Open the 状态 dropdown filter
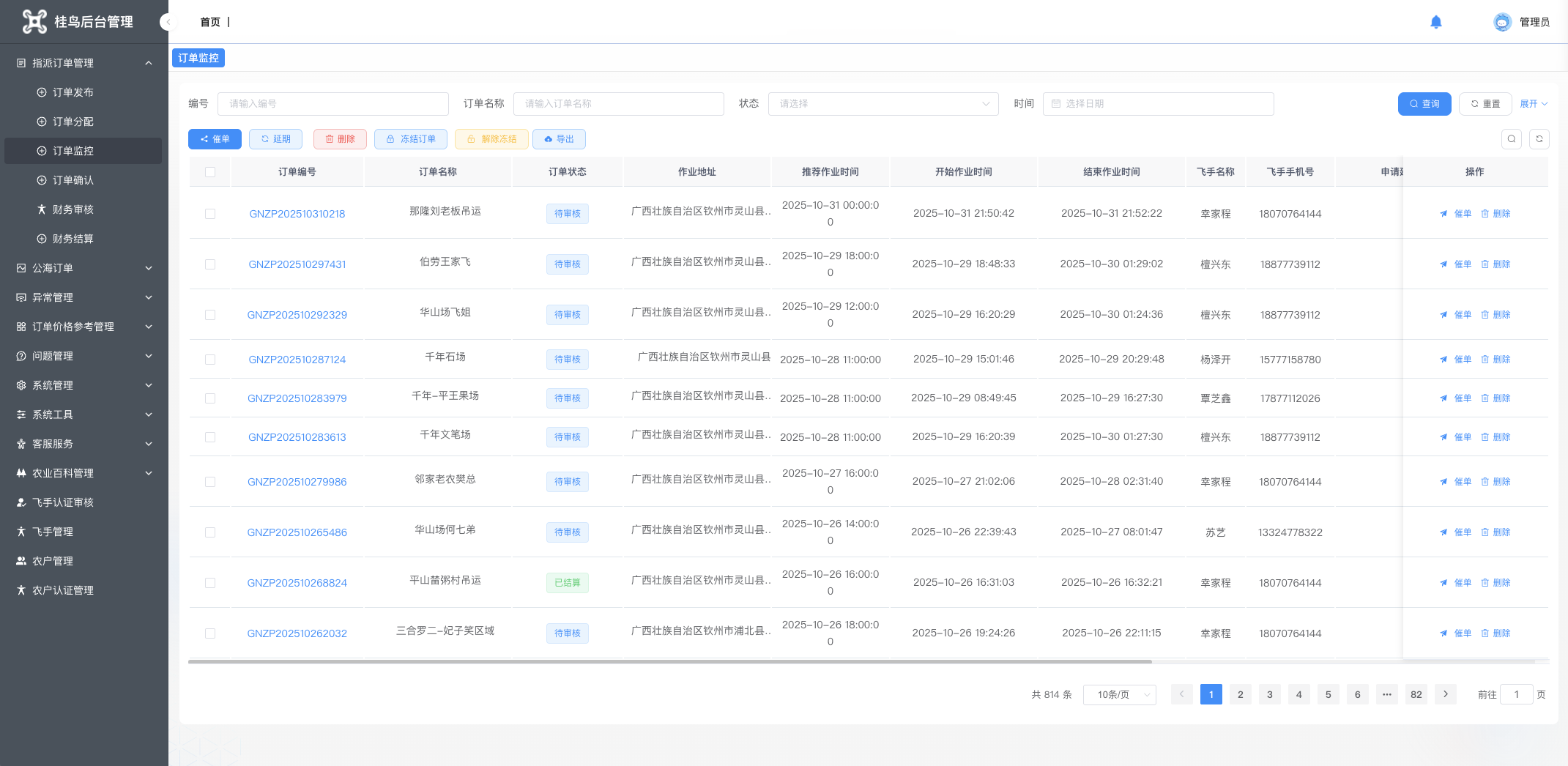 (883, 104)
